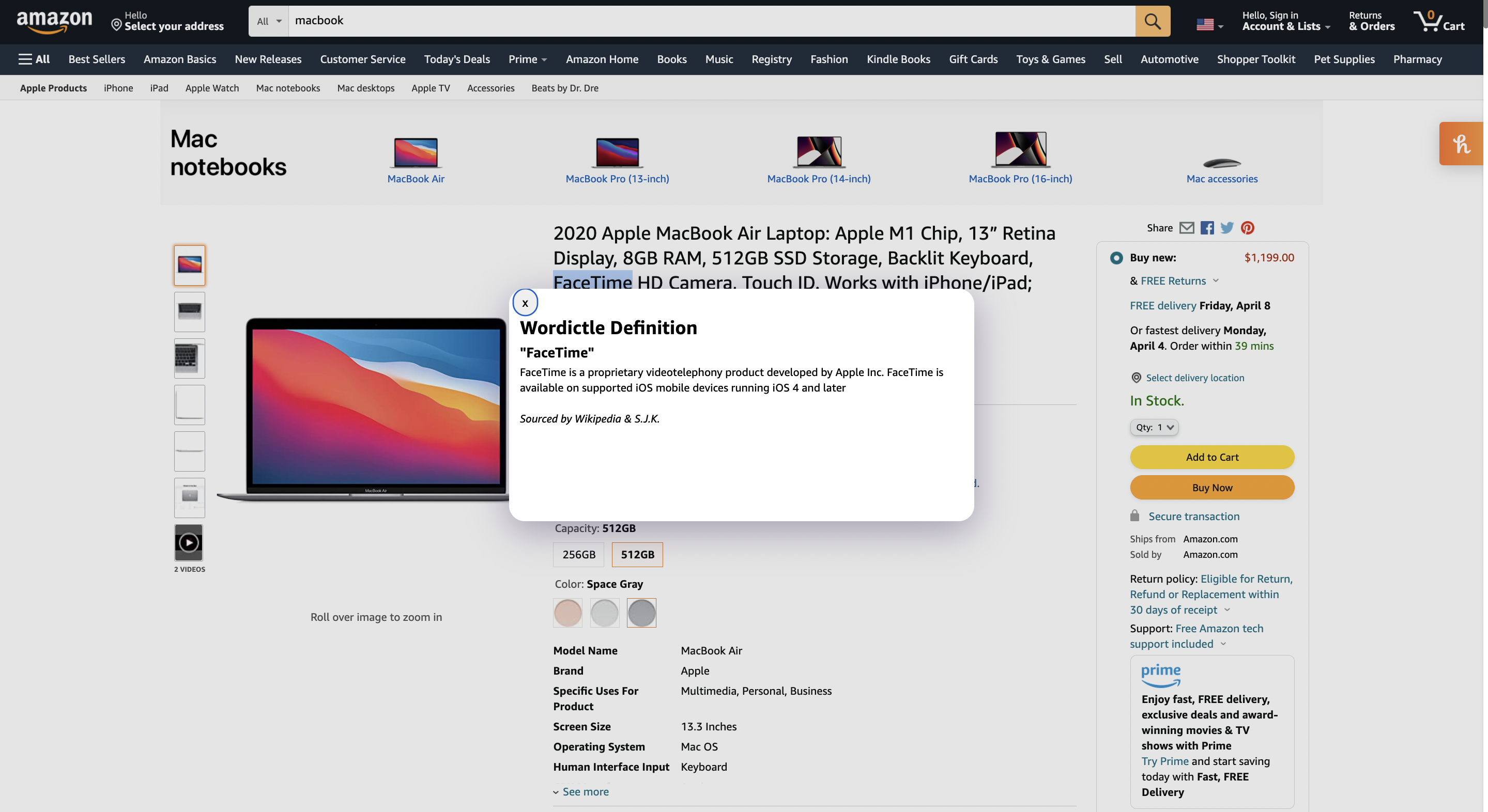Share via email envelope icon

tap(1186, 228)
